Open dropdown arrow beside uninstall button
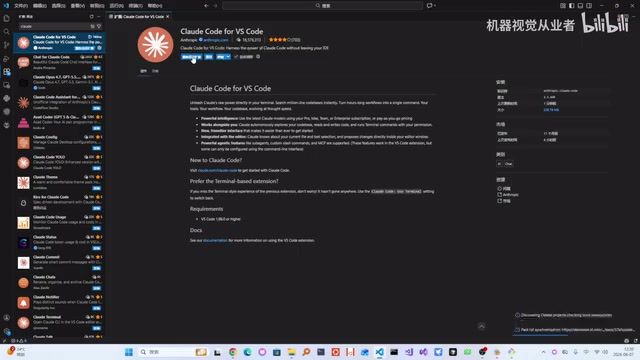640x360 pixels. 228,57
